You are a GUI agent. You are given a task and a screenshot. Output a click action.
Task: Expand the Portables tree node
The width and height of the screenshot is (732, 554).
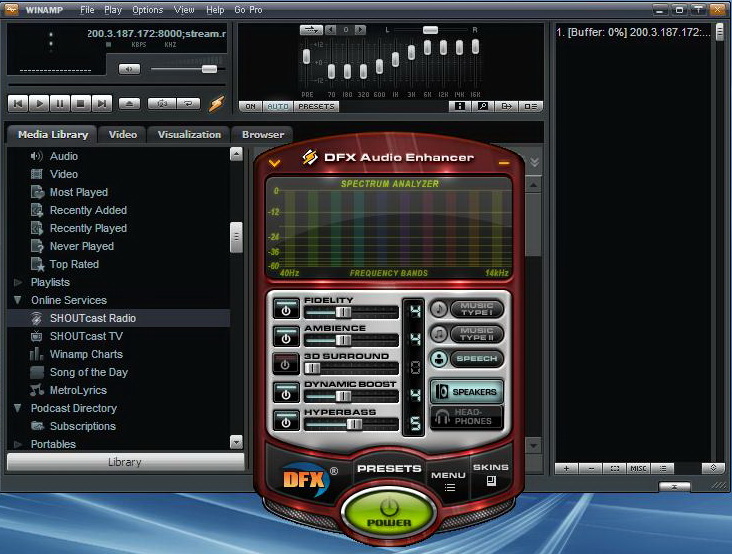tap(18, 444)
